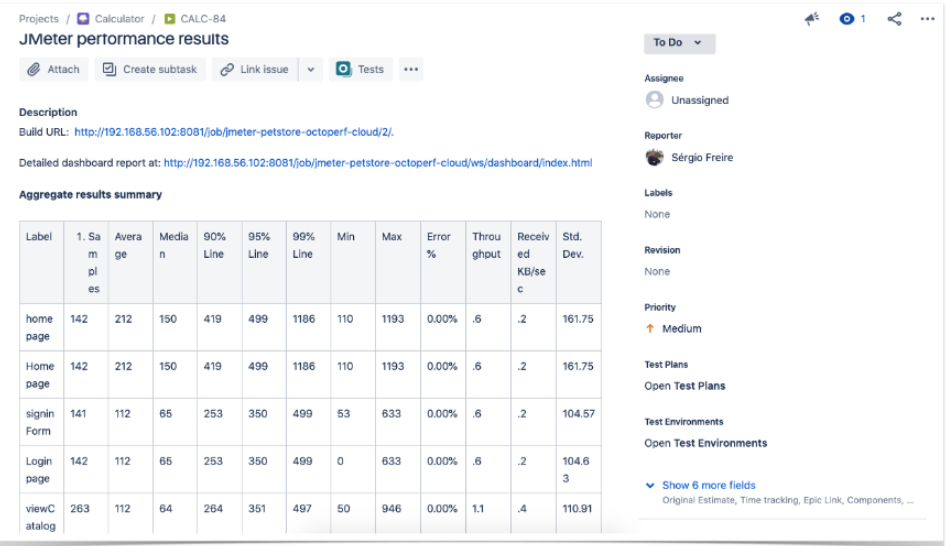947x546 pixels.
Task: Click the Calculator project icon in breadcrumb
Action: [x=83, y=19]
